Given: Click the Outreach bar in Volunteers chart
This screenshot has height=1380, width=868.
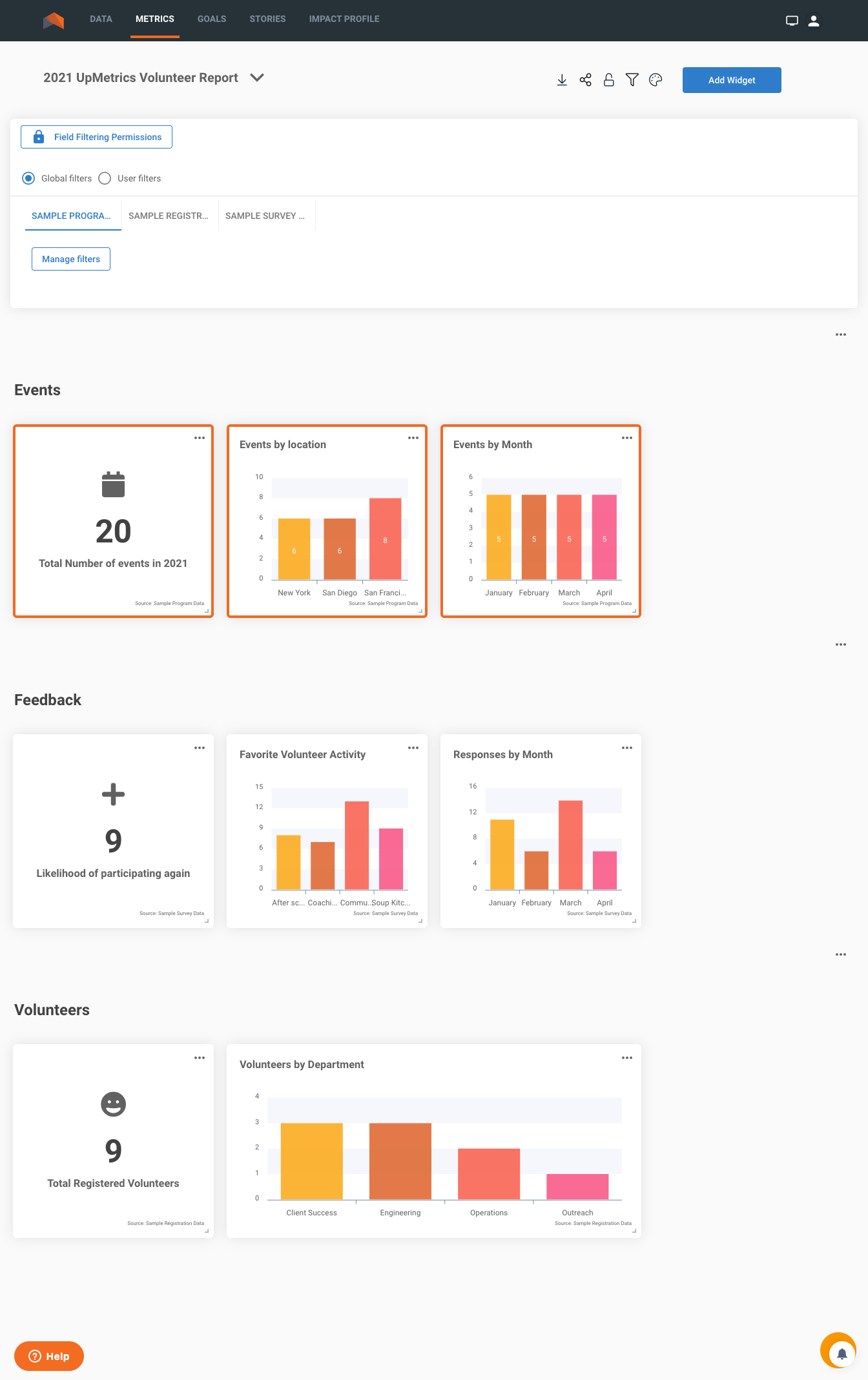Looking at the screenshot, I should (x=577, y=1187).
